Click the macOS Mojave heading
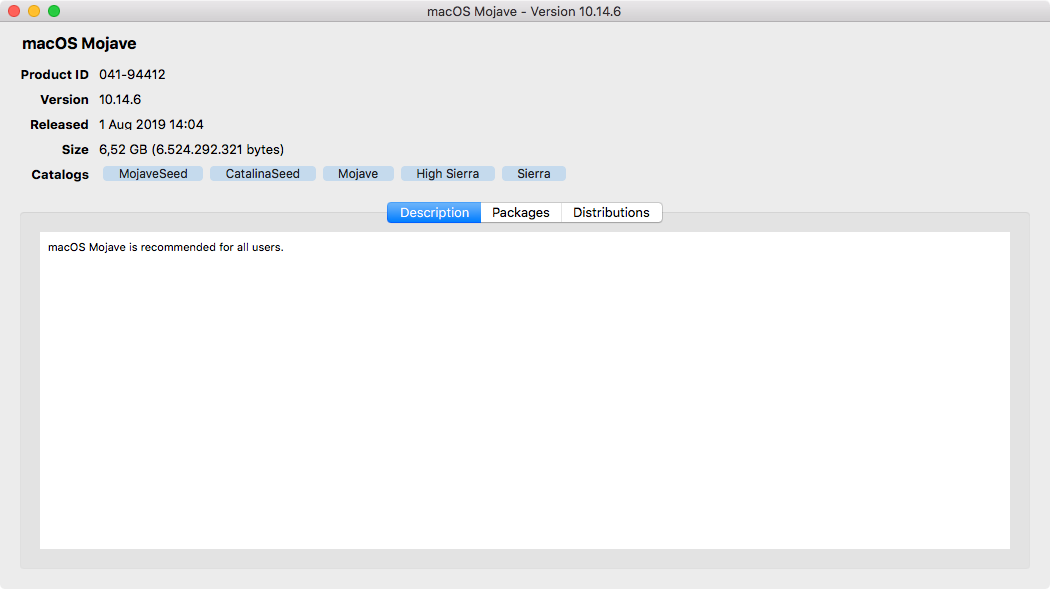1050x589 pixels. [x=79, y=44]
